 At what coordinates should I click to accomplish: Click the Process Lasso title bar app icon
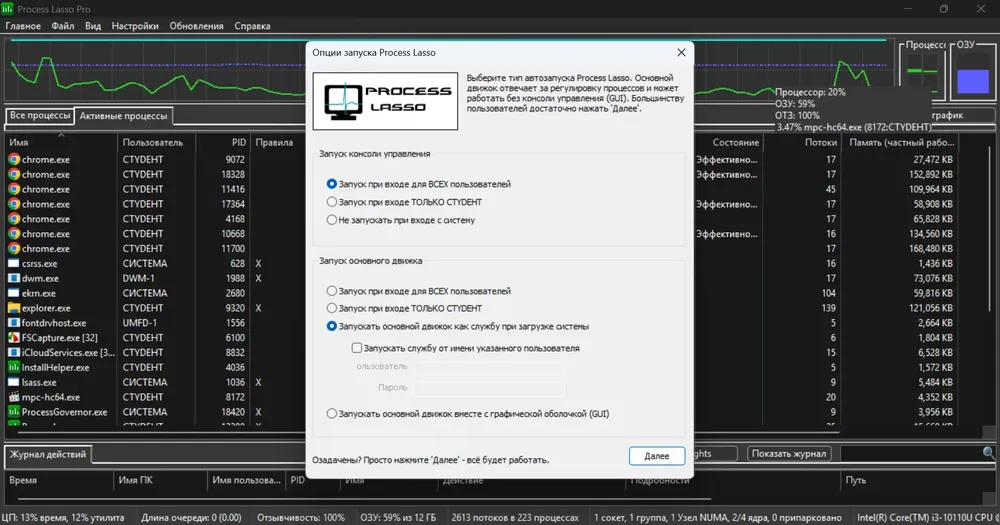(x=7, y=8)
